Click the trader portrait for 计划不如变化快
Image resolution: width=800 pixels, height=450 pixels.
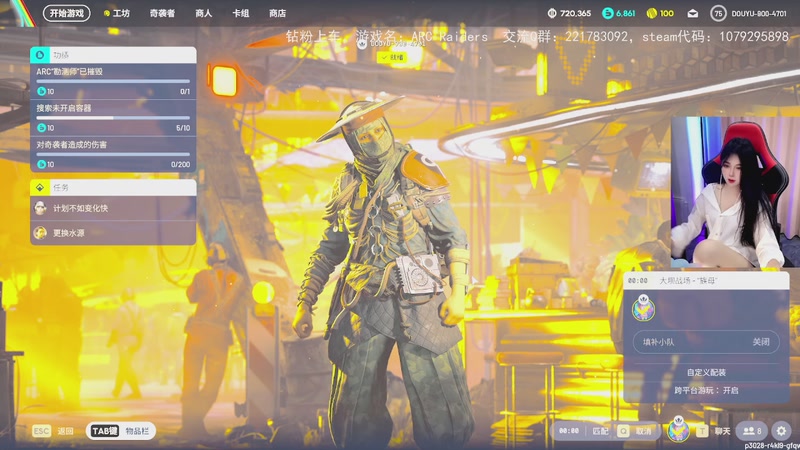(40, 208)
